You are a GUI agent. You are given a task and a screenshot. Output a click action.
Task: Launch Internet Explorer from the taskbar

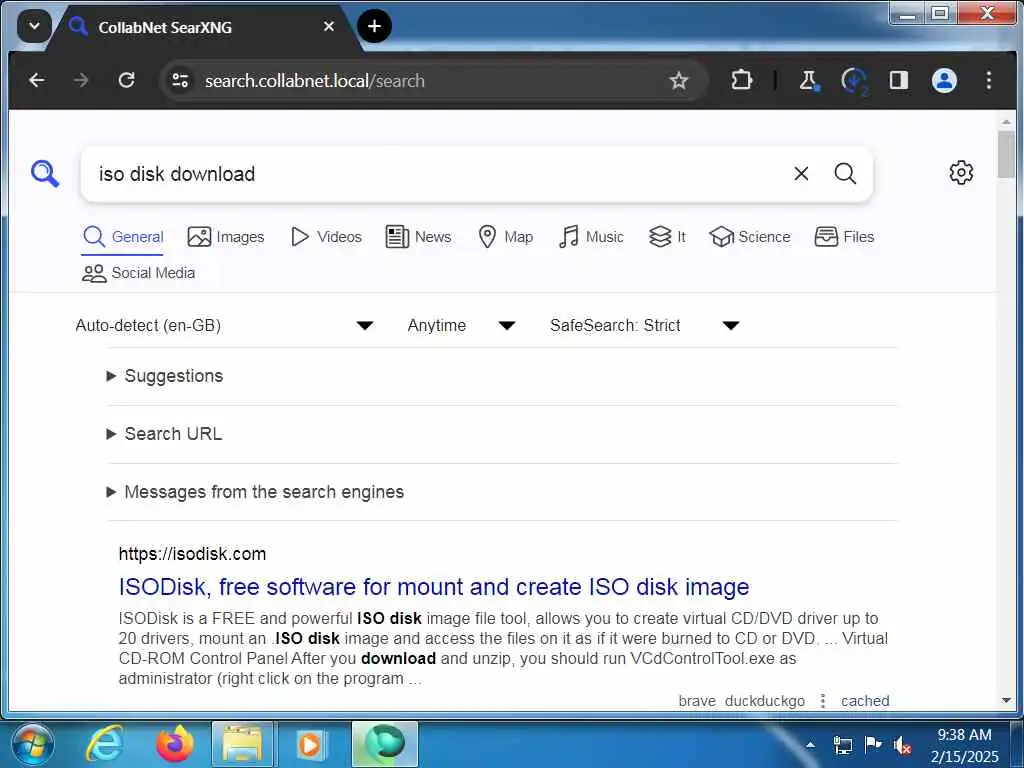tap(104, 744)
